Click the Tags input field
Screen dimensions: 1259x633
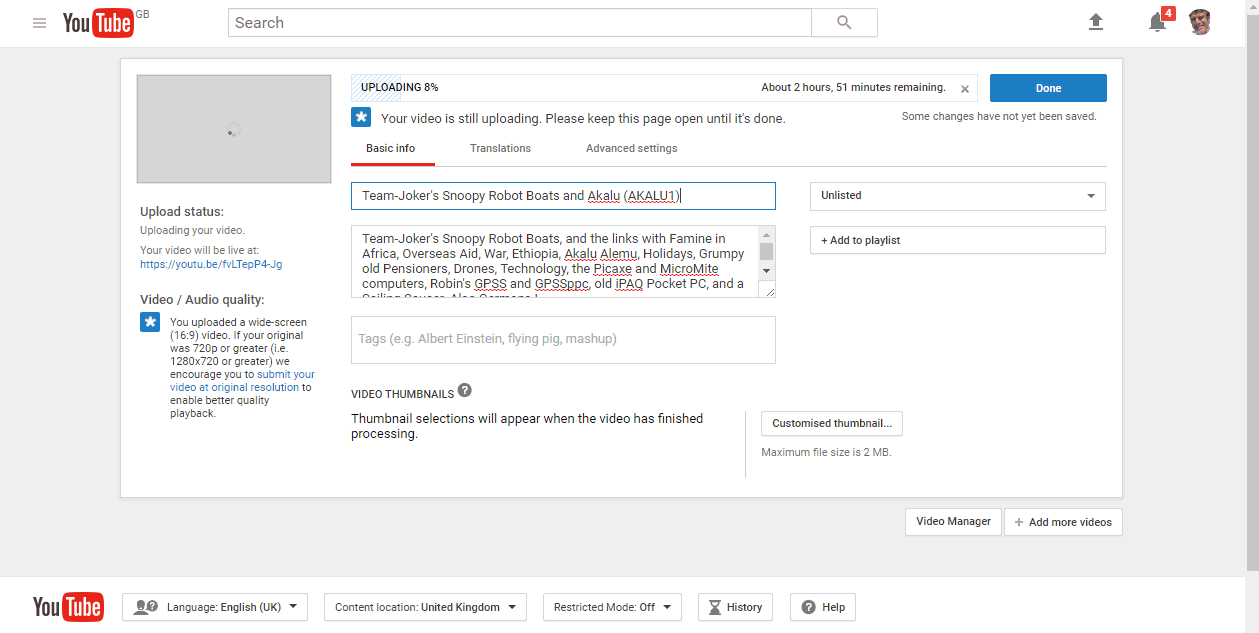[563, 340]
